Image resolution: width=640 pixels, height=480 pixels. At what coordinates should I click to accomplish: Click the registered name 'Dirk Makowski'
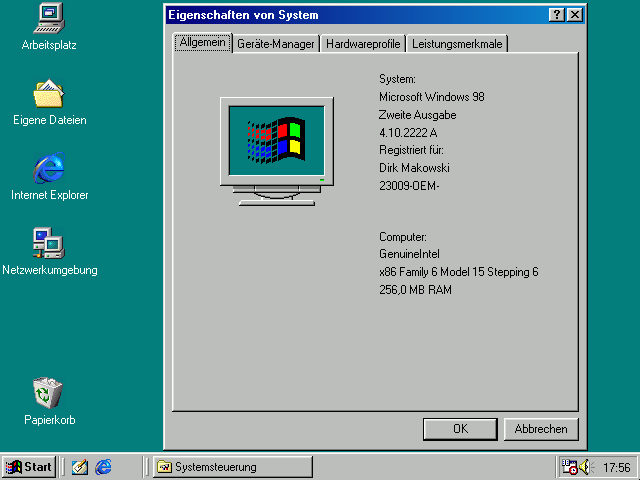point(414,168)
